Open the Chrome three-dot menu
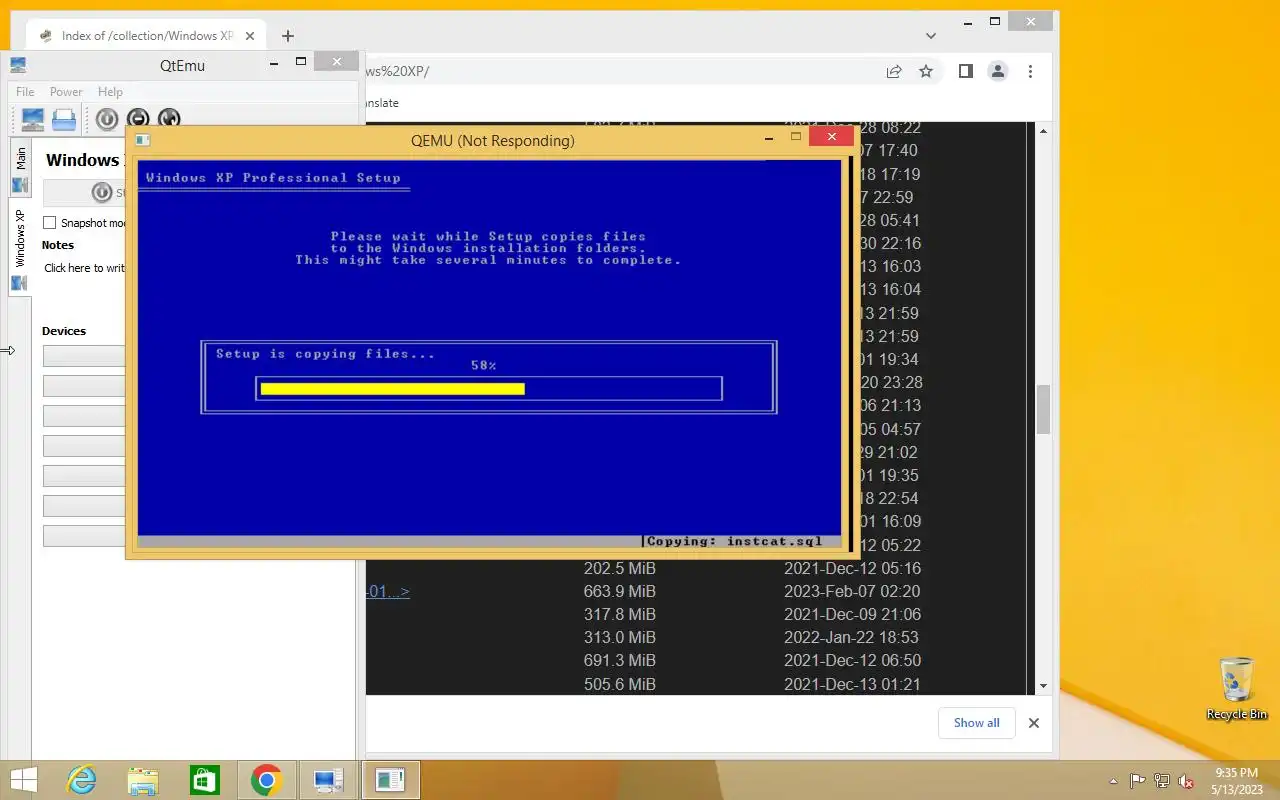This screenshot has width=1280, height=800. click(x=1030, y=71)
